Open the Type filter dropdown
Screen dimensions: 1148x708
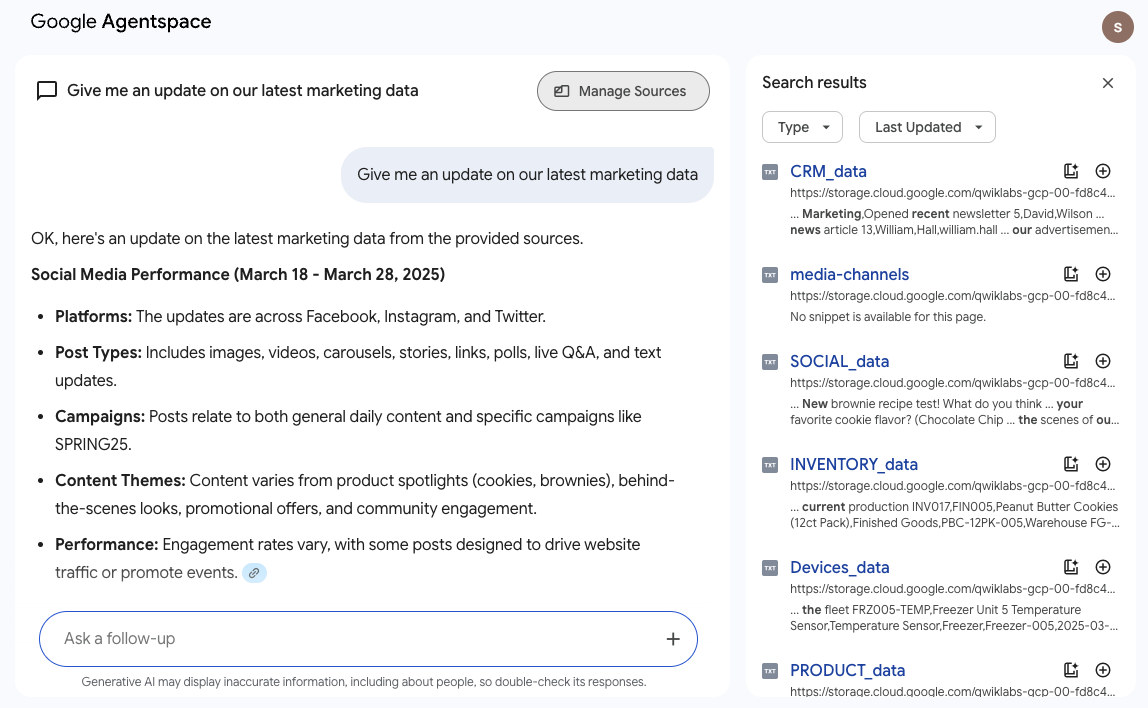coord(802,127)
